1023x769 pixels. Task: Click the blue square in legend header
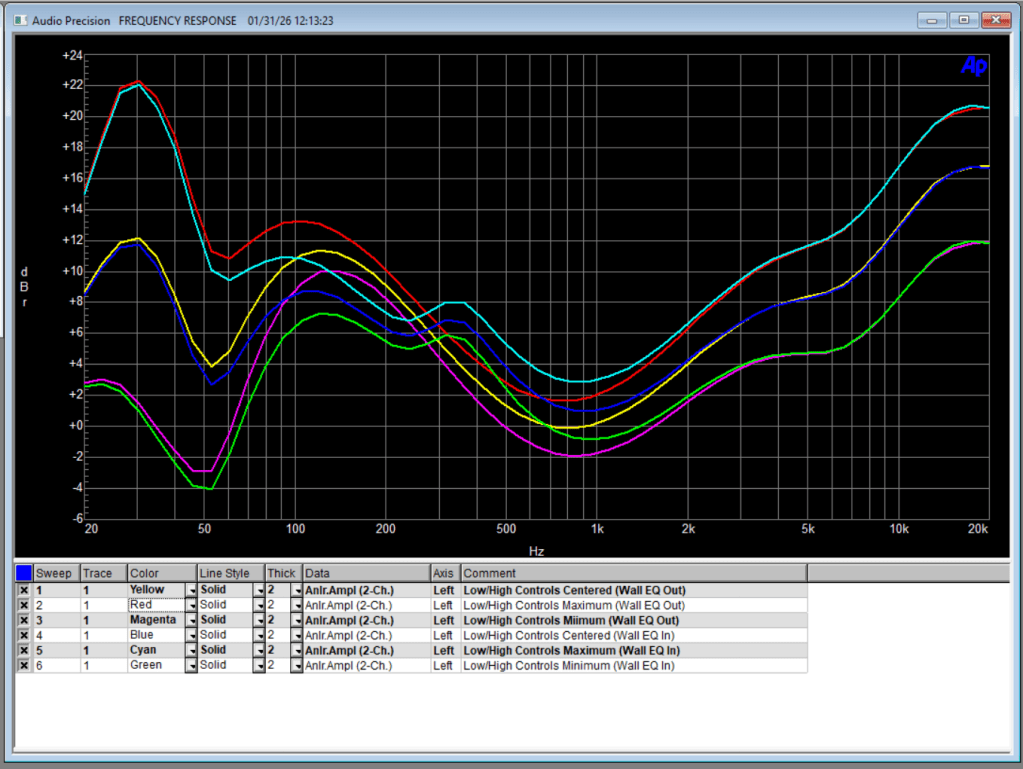23,573
